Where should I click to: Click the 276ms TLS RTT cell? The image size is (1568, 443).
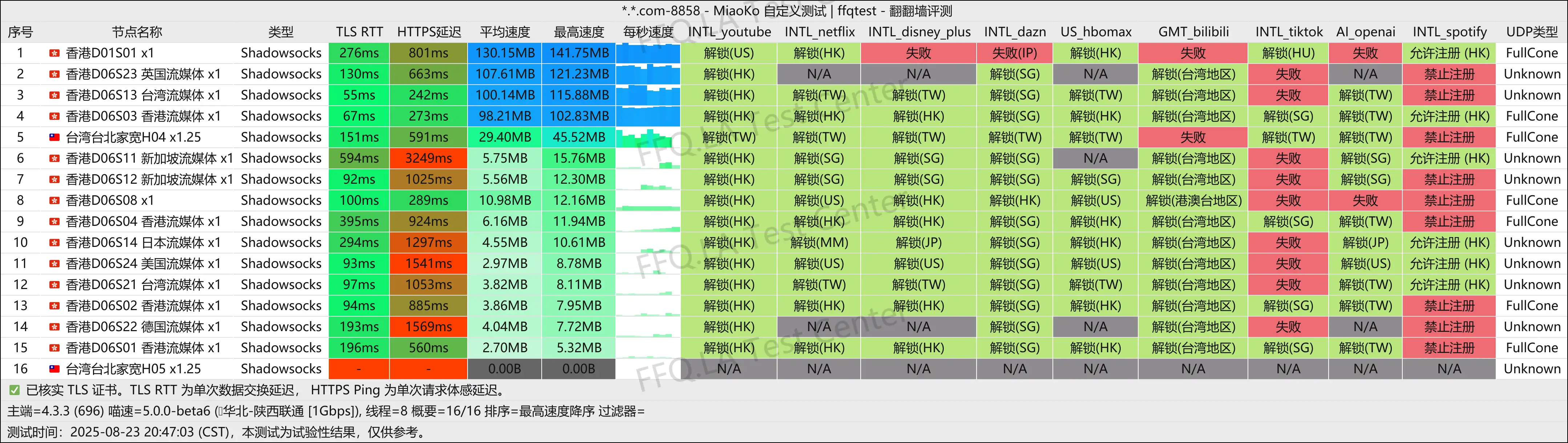click(x=359, y=53)
